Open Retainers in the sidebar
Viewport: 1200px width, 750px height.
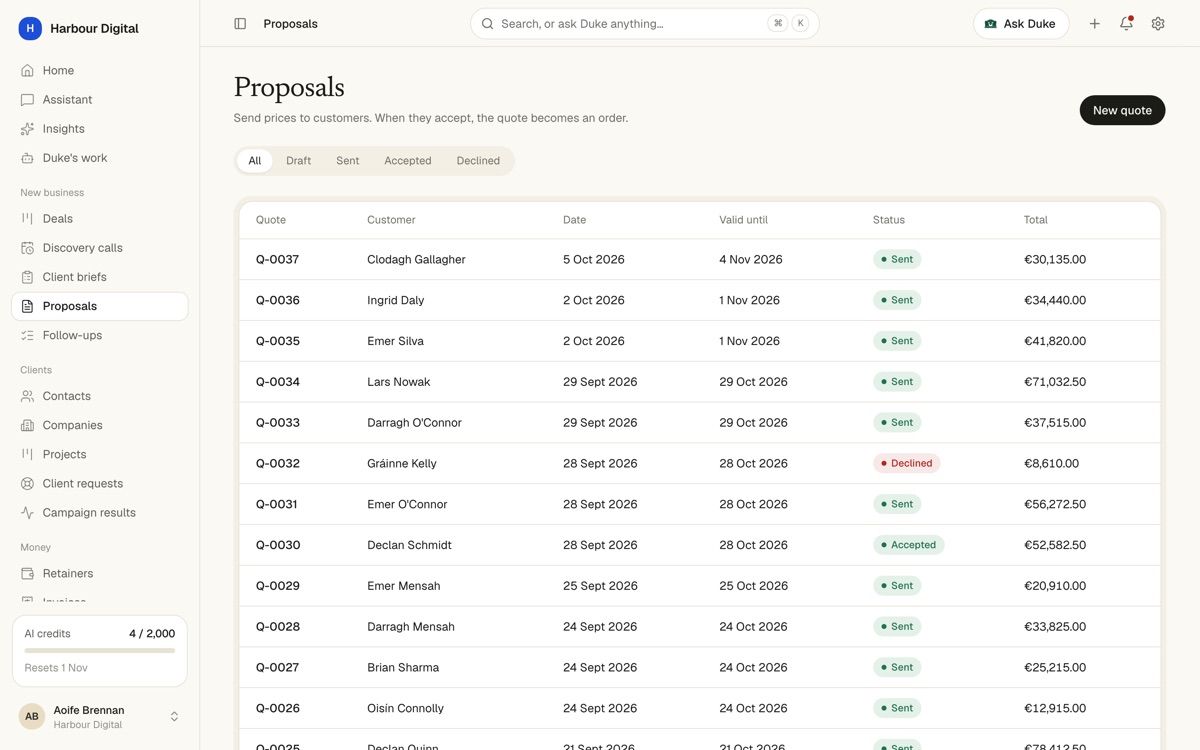[100, 573]
